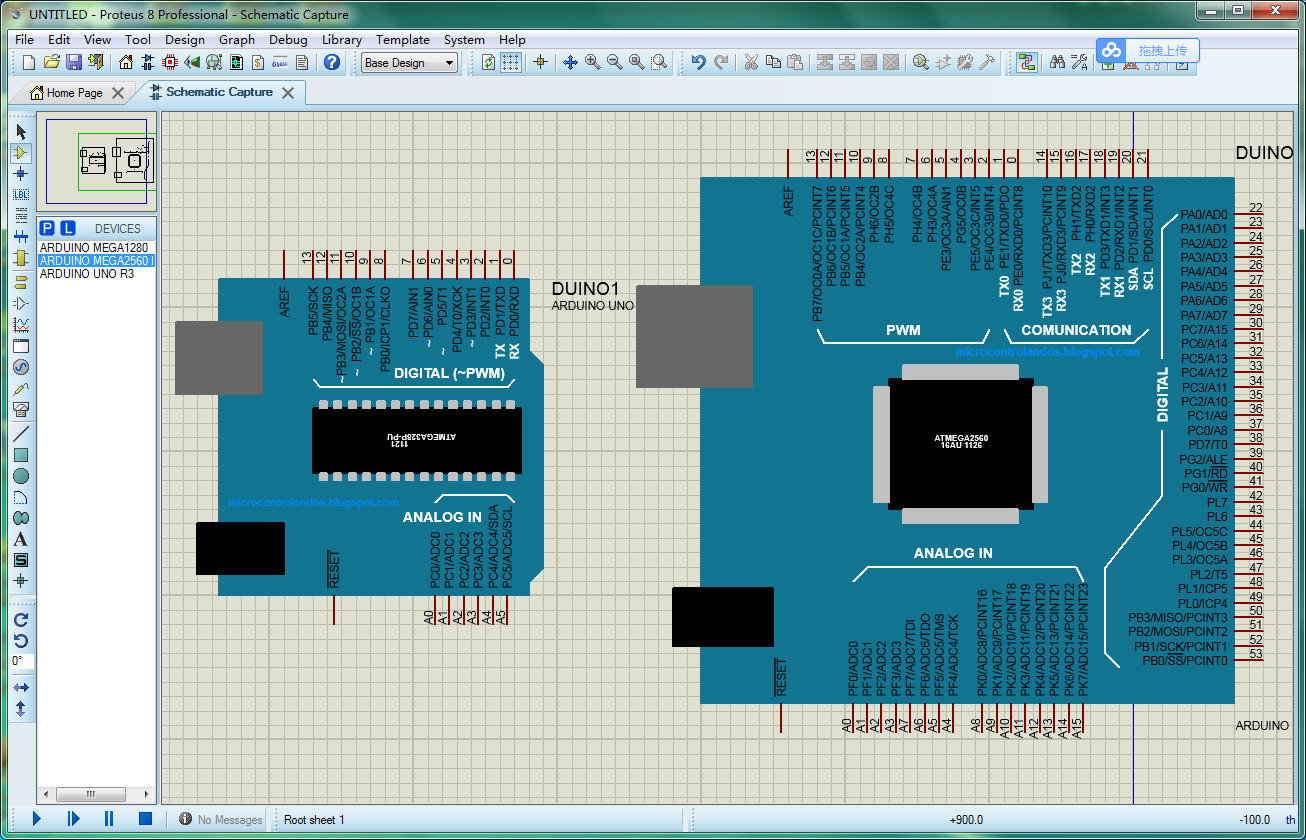
Task: Click the Cut scissors icon
Action: point(751,62)
